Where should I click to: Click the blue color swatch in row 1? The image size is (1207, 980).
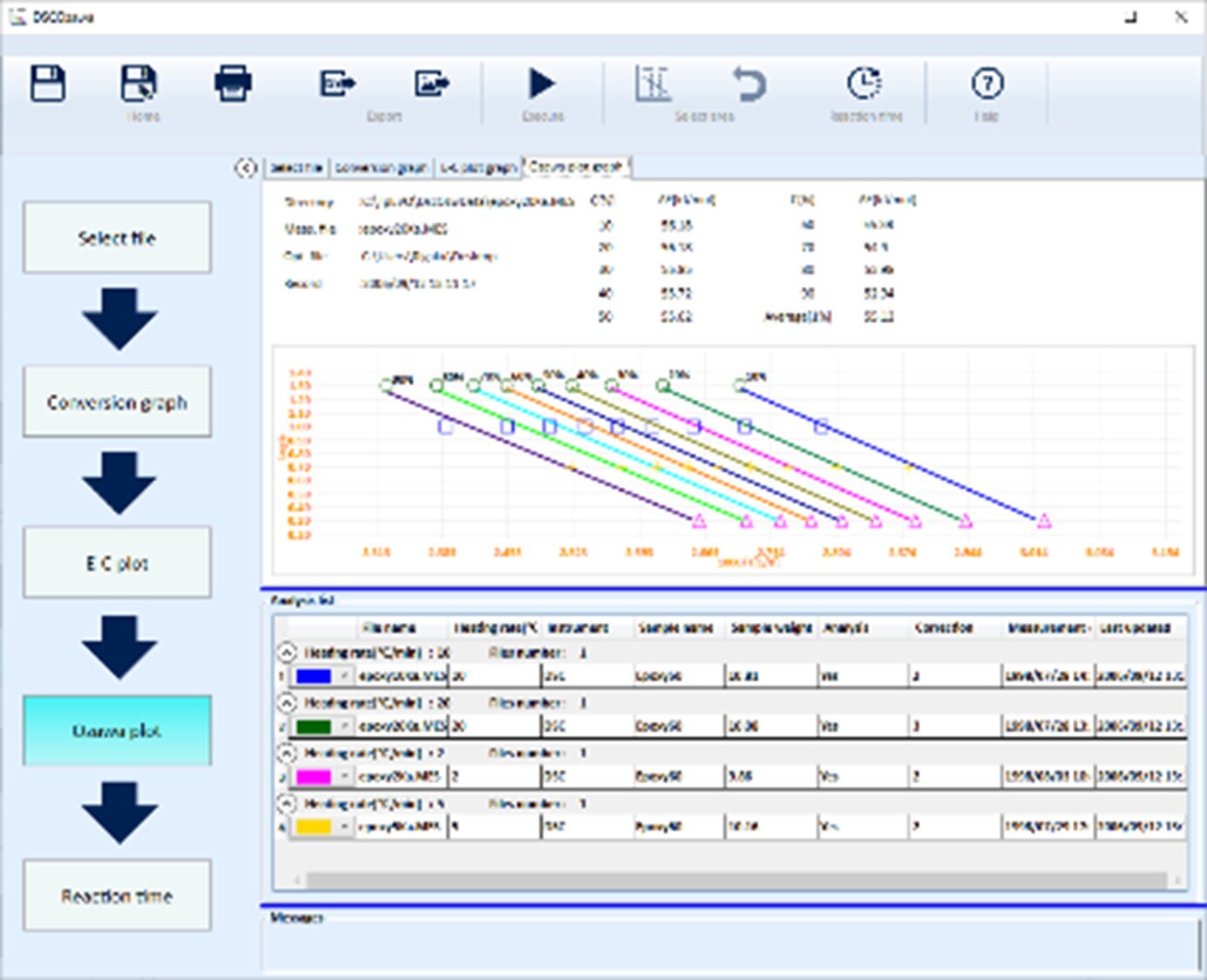(x=314, y=676)
